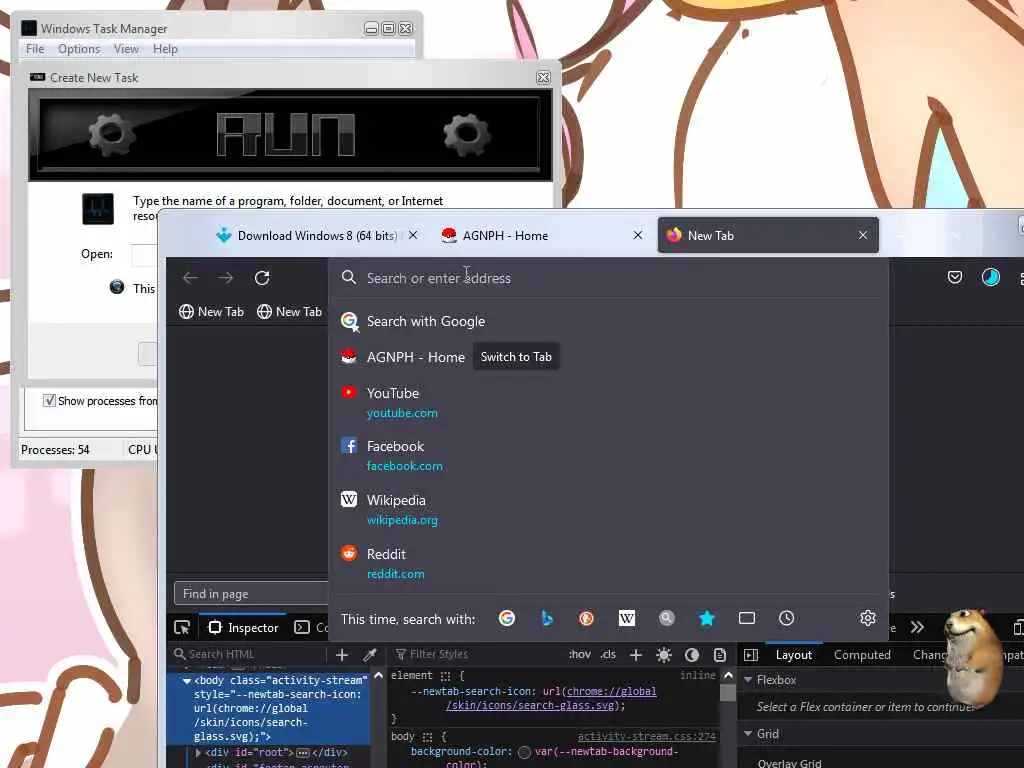1024x768 pixels.
Task: Add a new CSS rule plus icon
Action: click(635, 654)
